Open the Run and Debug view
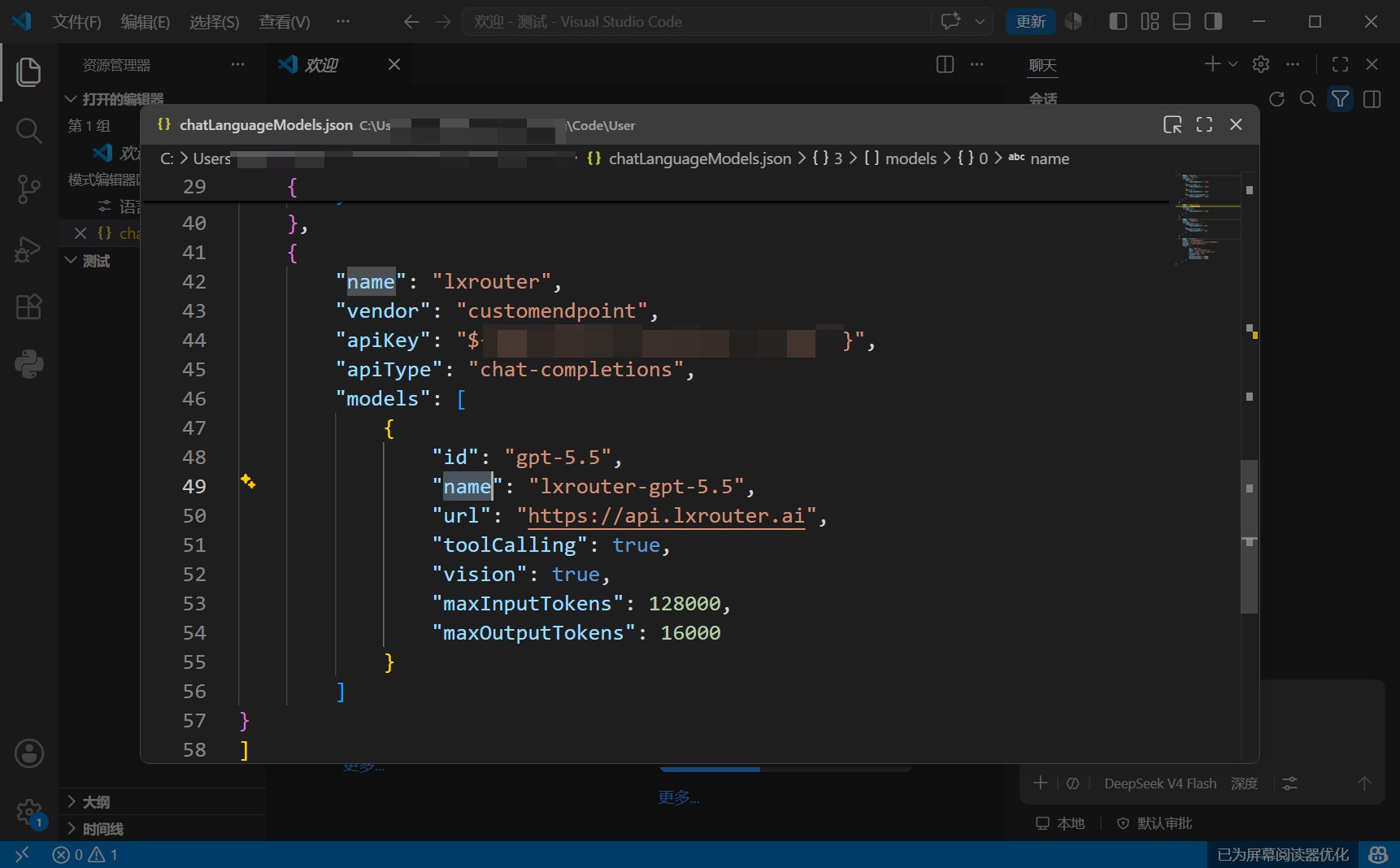Screen dimensions: 1400x868 pyautogui.click(x=28, y=249)
